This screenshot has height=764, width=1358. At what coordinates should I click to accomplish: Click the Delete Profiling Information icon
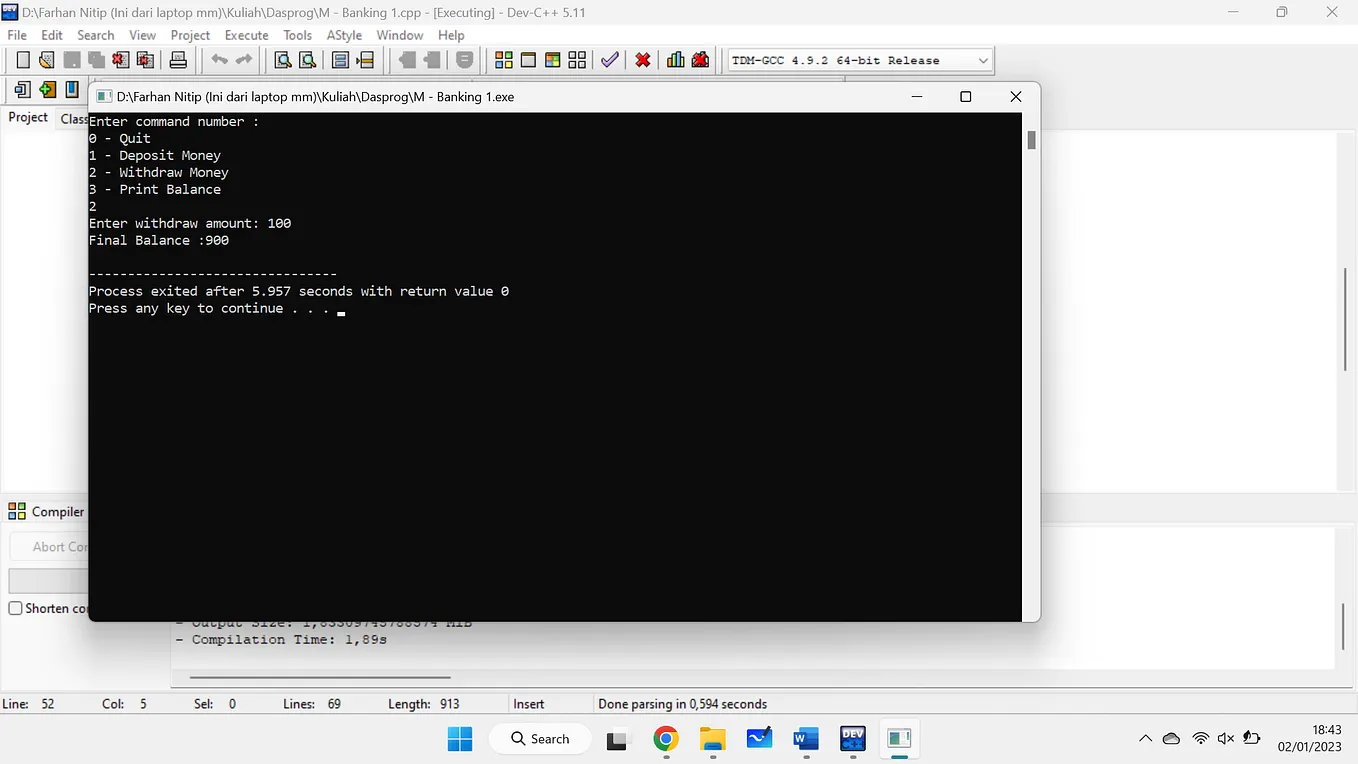point(700,60)
